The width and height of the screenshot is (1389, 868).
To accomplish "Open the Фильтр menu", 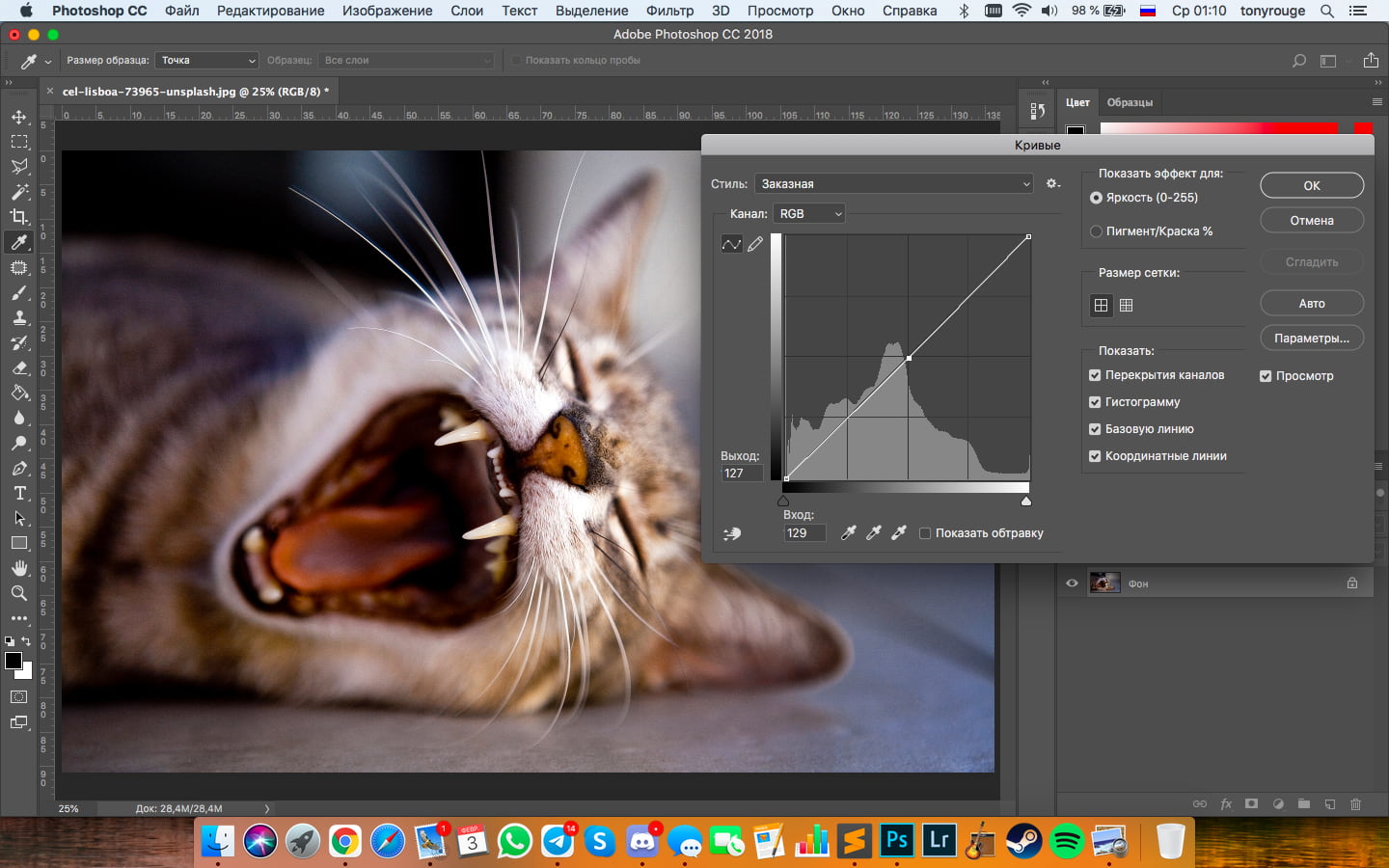I will tap(669, 11).
